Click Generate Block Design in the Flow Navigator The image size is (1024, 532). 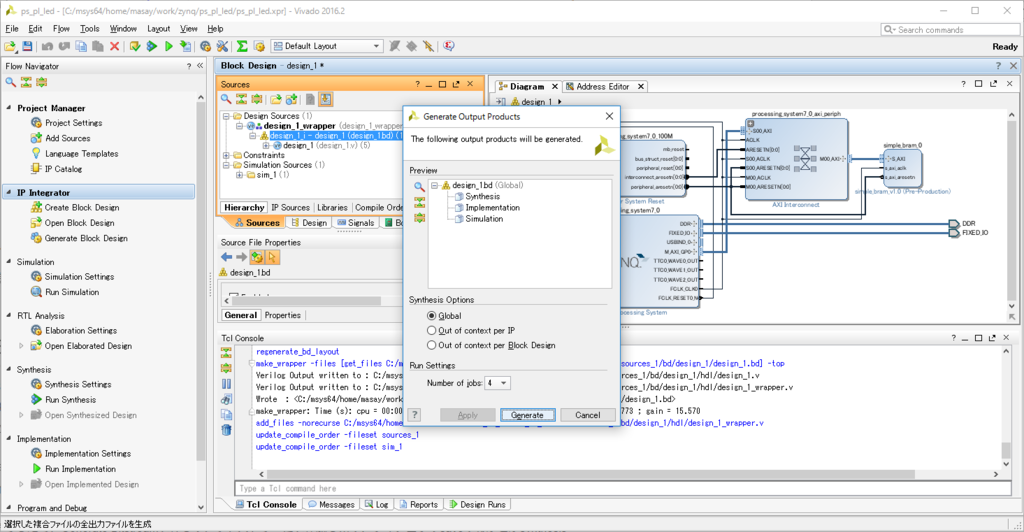(x=86, y=238)
